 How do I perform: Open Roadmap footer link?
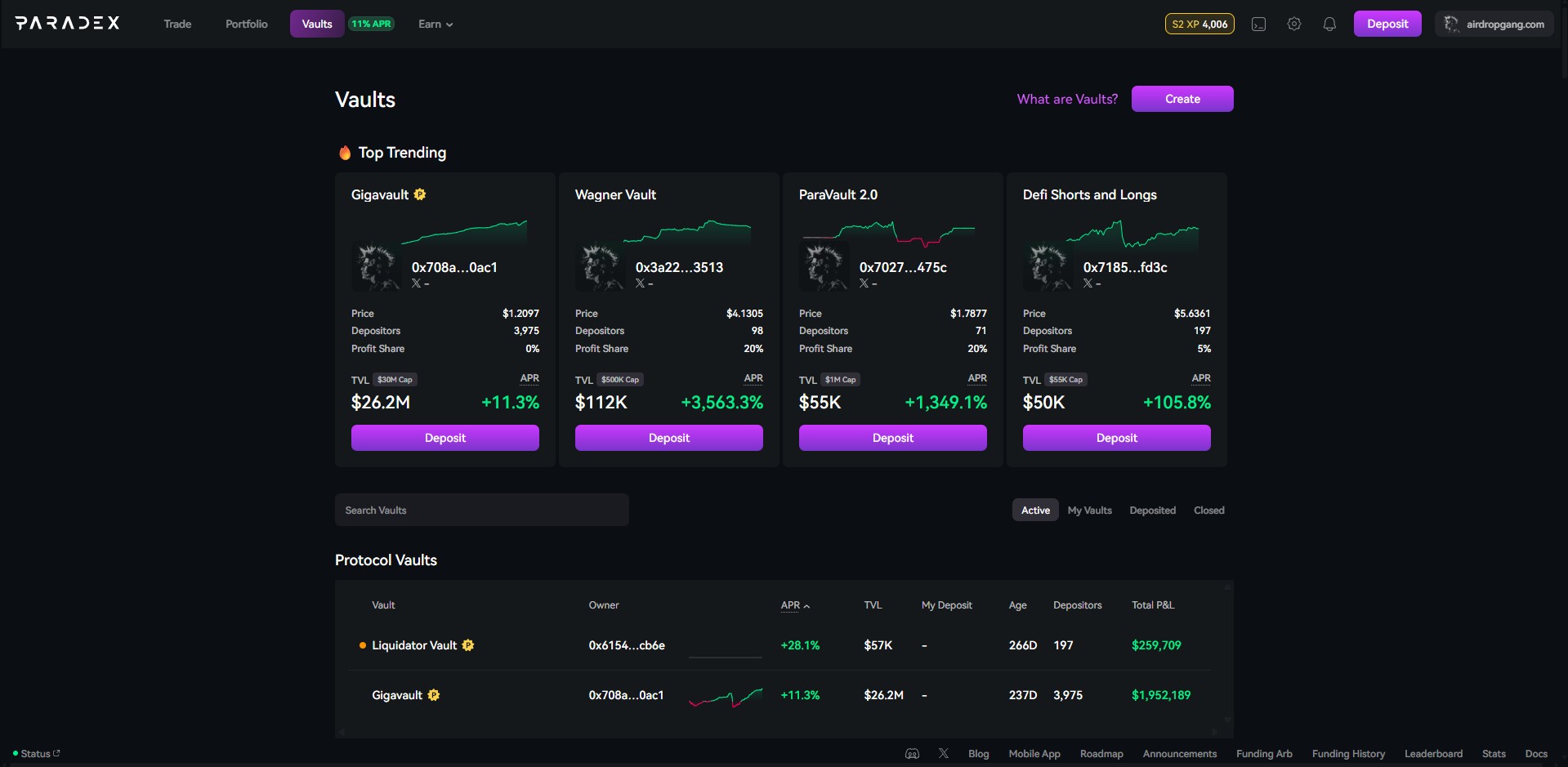pyautogui.click(x=1101, y=754)
